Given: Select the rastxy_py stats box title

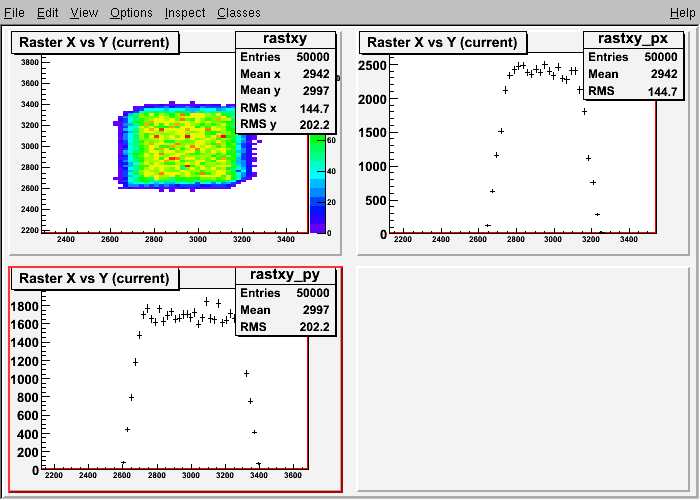Looking at the screenshot, I should pyautogui.click(x=285, y=275).
